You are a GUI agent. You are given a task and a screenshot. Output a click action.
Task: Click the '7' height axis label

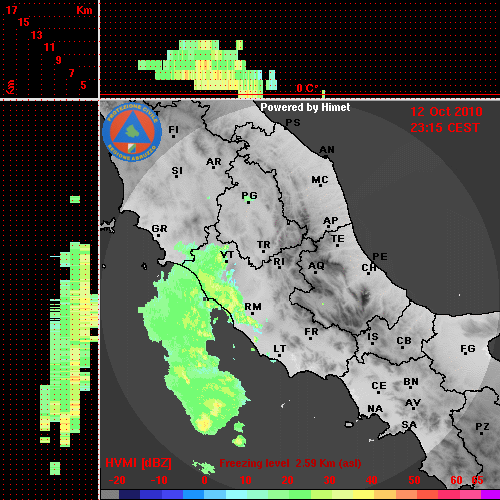pos(71,73)
